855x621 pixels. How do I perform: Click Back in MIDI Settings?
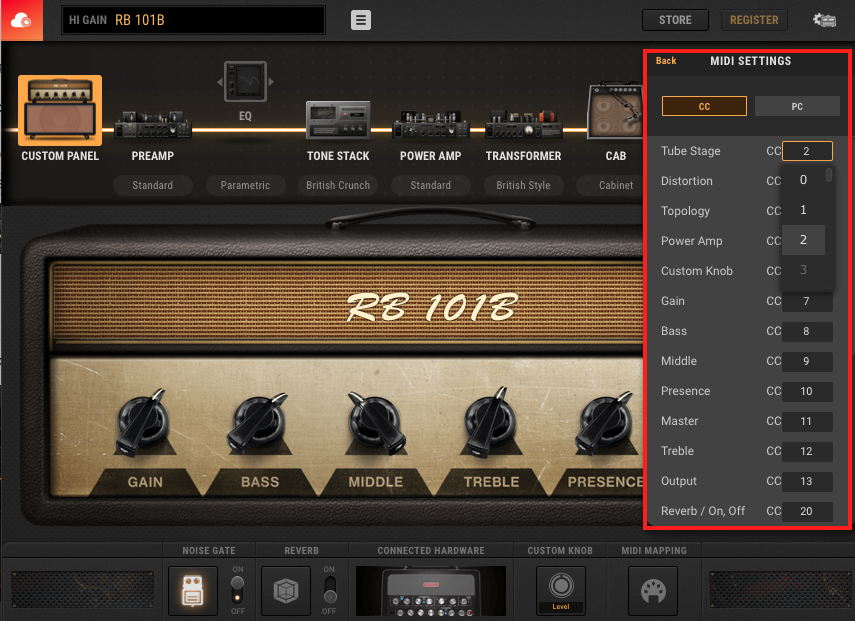666,61
